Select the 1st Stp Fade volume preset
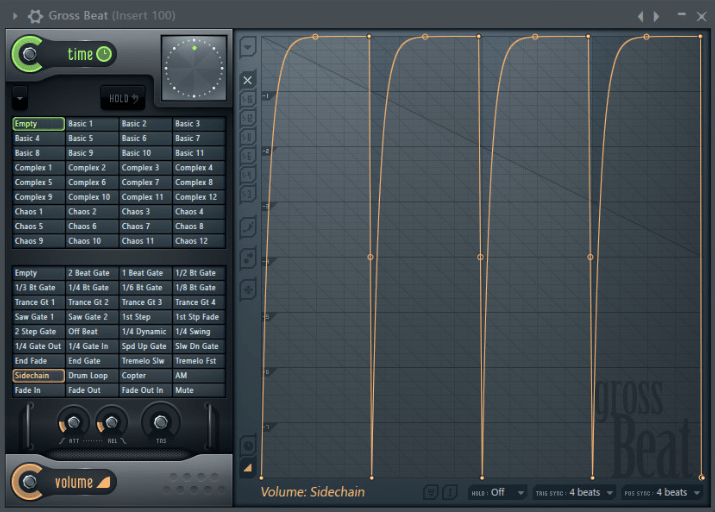Viewport: 715px width, 512px height. 199,317
